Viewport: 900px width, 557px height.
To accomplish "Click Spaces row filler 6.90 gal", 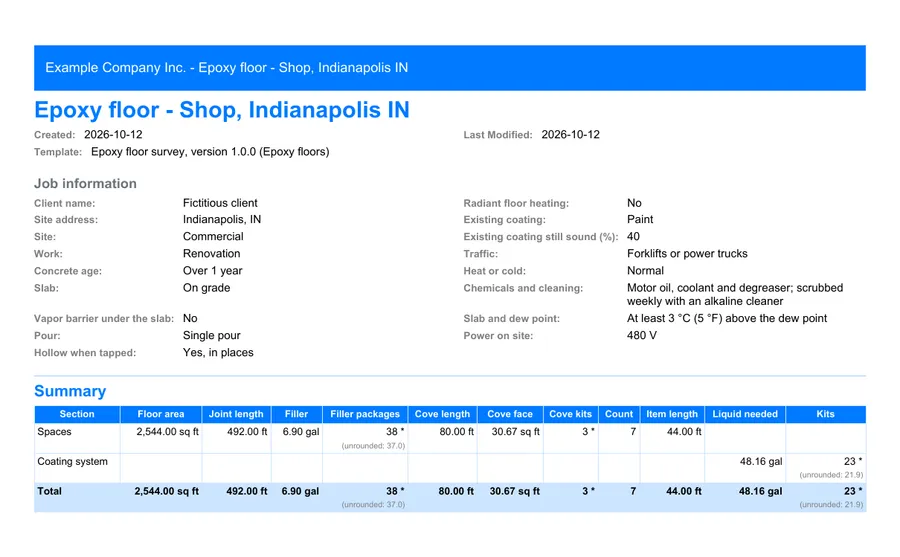I will (x=301, y=431).
